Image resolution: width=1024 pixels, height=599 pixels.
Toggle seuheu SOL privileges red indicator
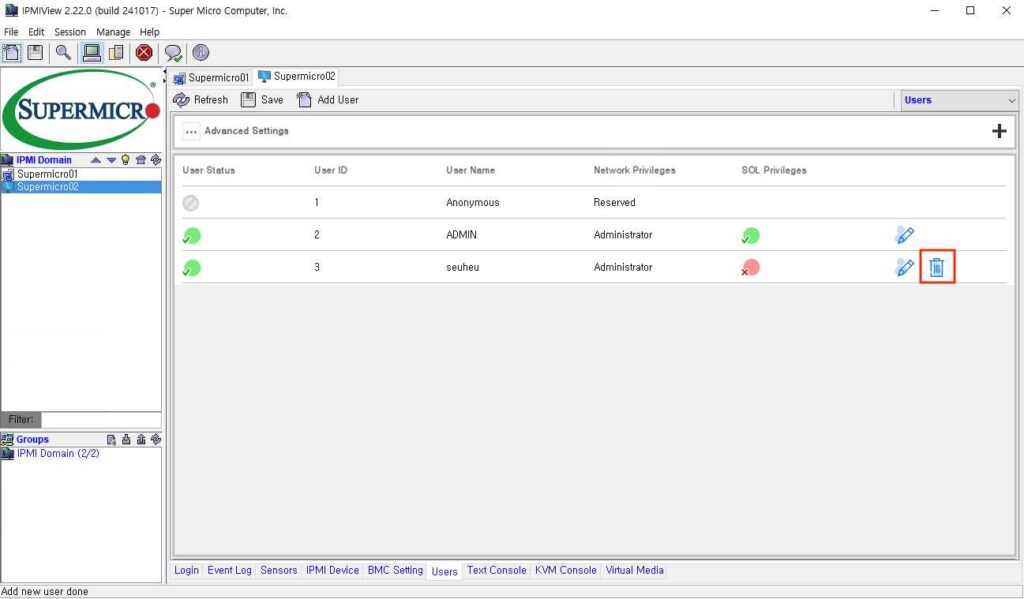click(750, 267)
